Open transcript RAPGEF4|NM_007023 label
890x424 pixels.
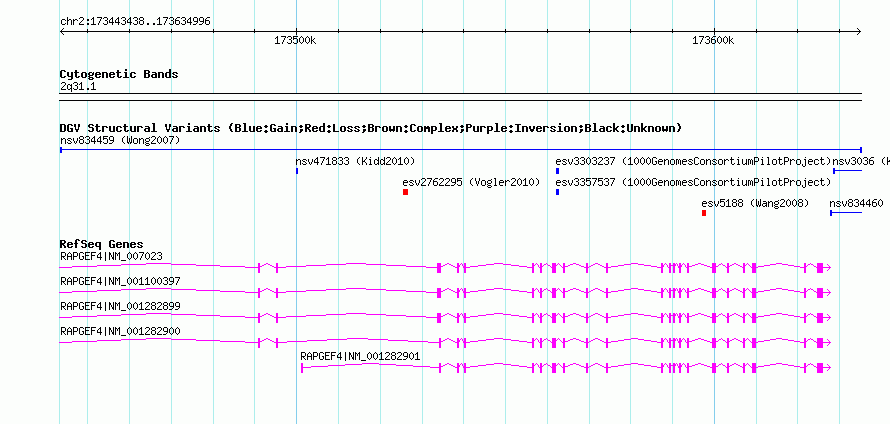(111, 257)
